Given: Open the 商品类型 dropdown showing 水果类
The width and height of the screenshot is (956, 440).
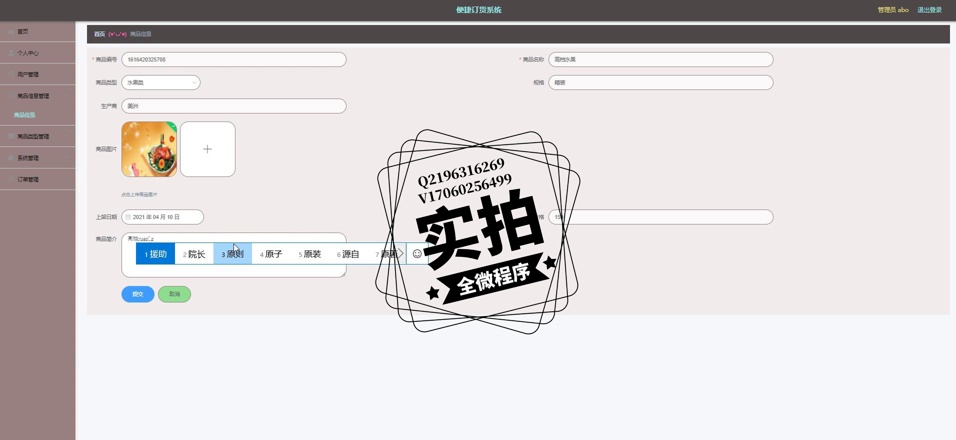Looking at the screenshot, I should click(x=161, y=82).
